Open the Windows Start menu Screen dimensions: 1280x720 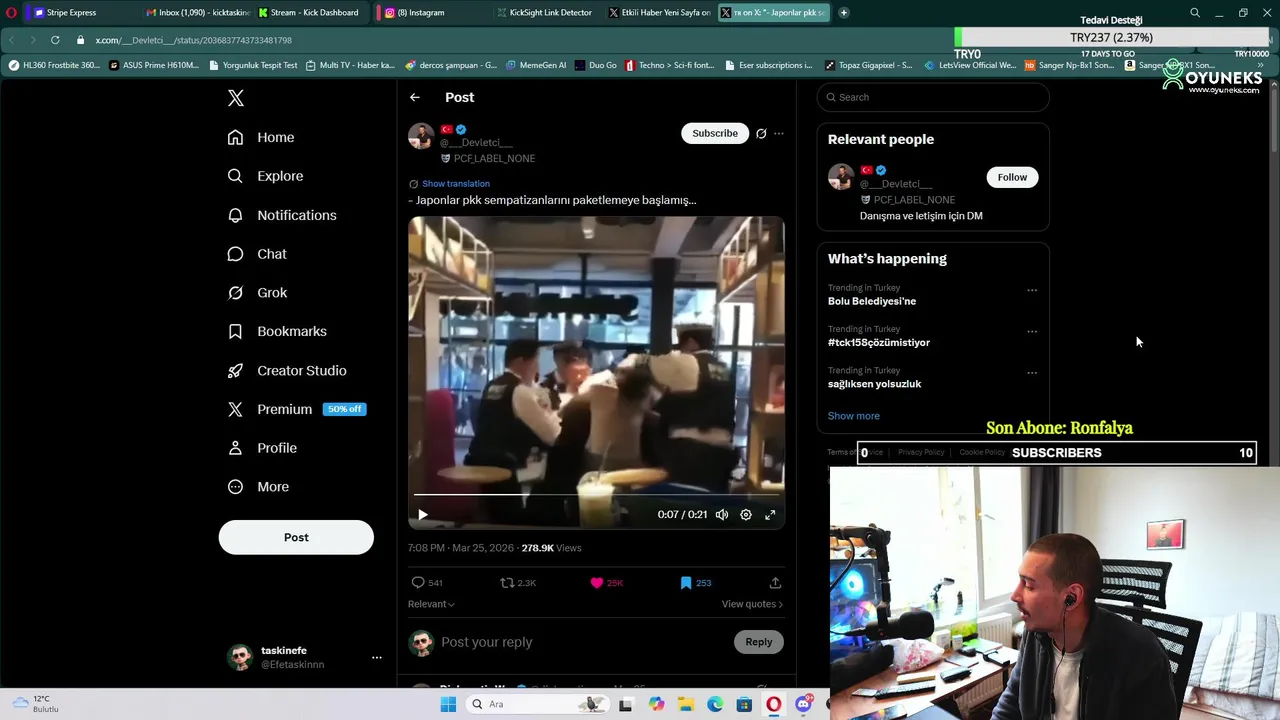pos(448,704)
